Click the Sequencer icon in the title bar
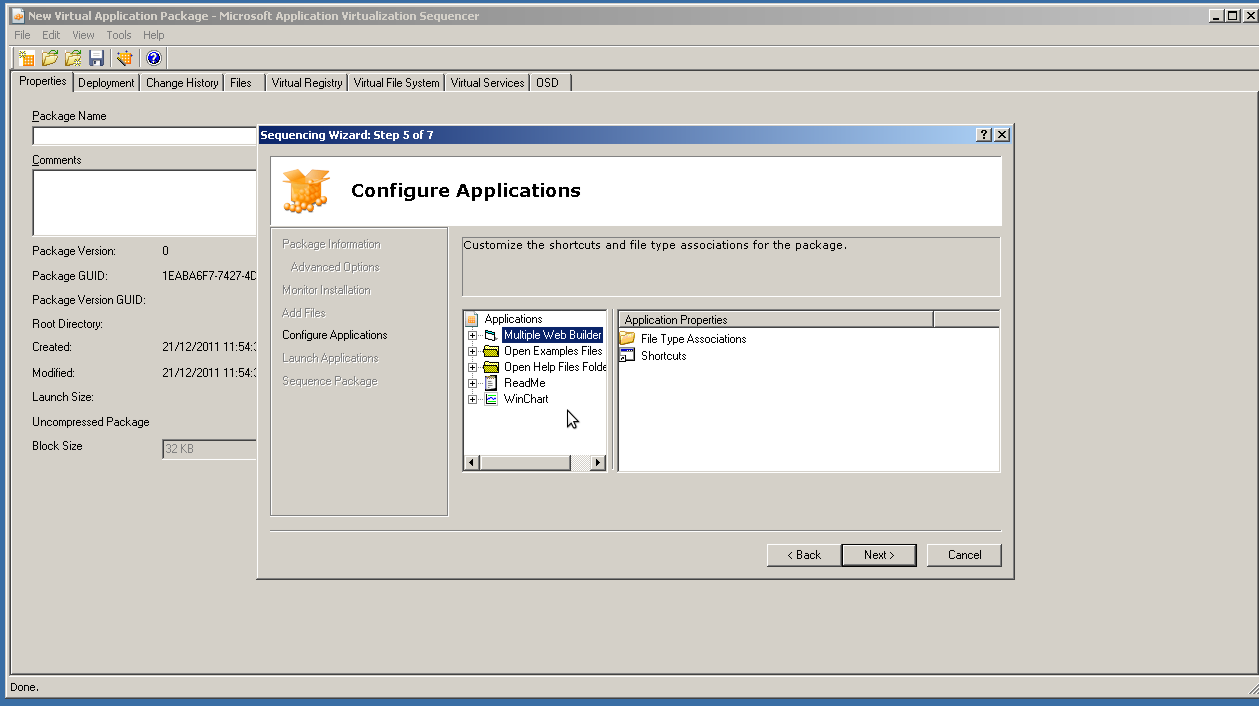The width and height of the screenshot is (1259, 706). point(18,16)
